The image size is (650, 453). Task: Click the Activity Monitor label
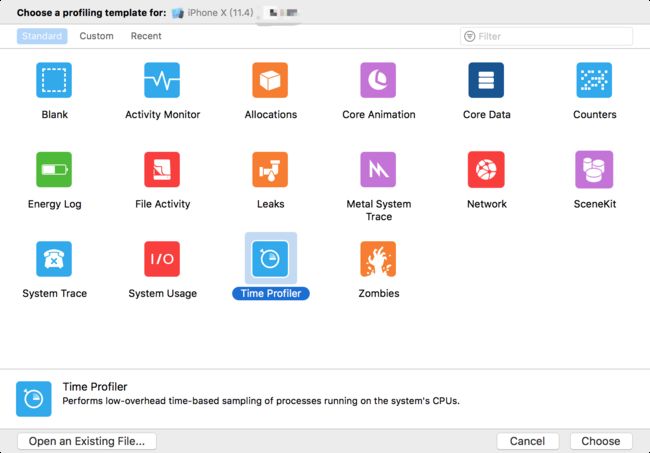(162, 115)
